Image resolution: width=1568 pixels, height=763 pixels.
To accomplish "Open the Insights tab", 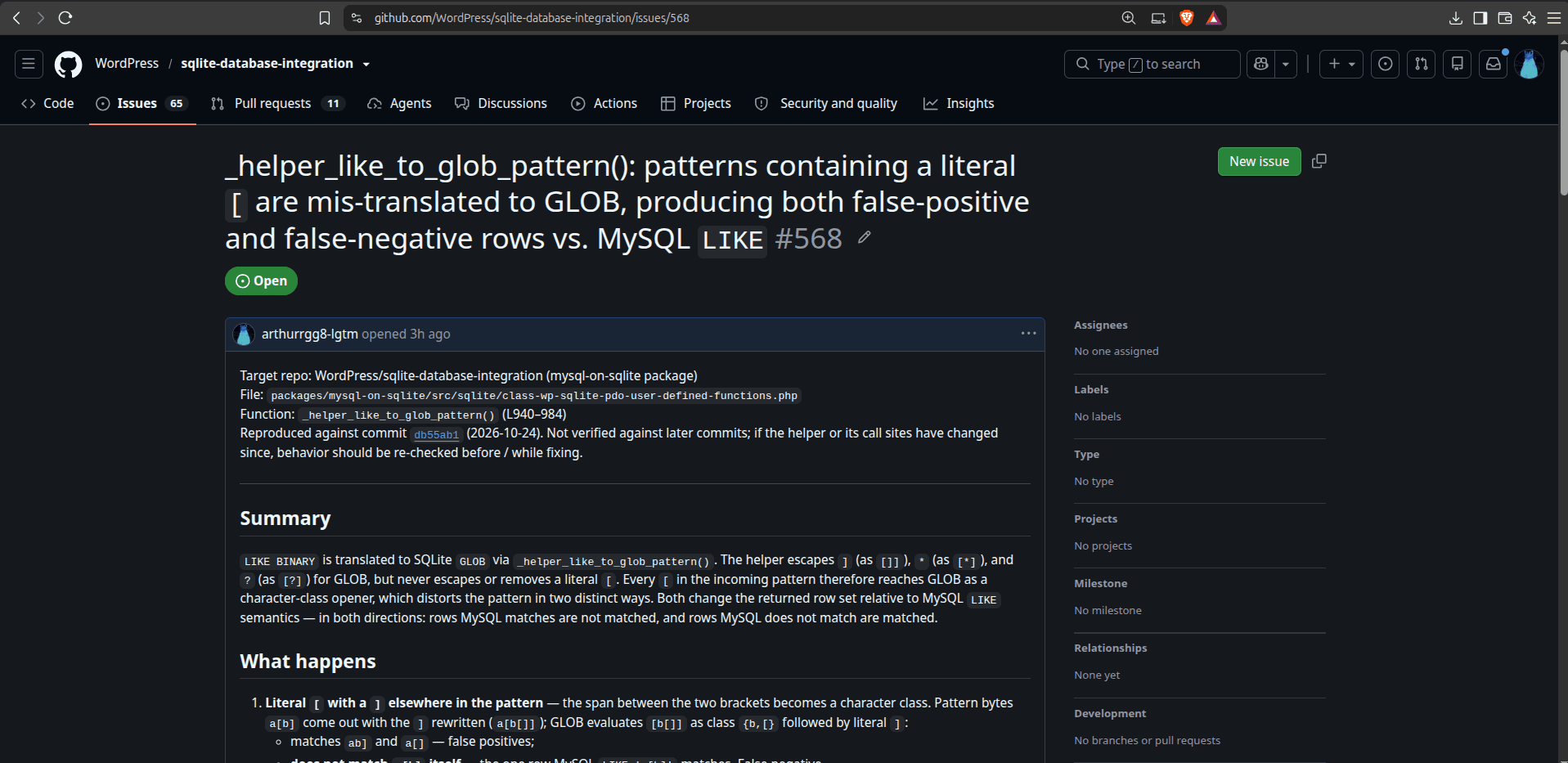I will click(x=959, y=104).
